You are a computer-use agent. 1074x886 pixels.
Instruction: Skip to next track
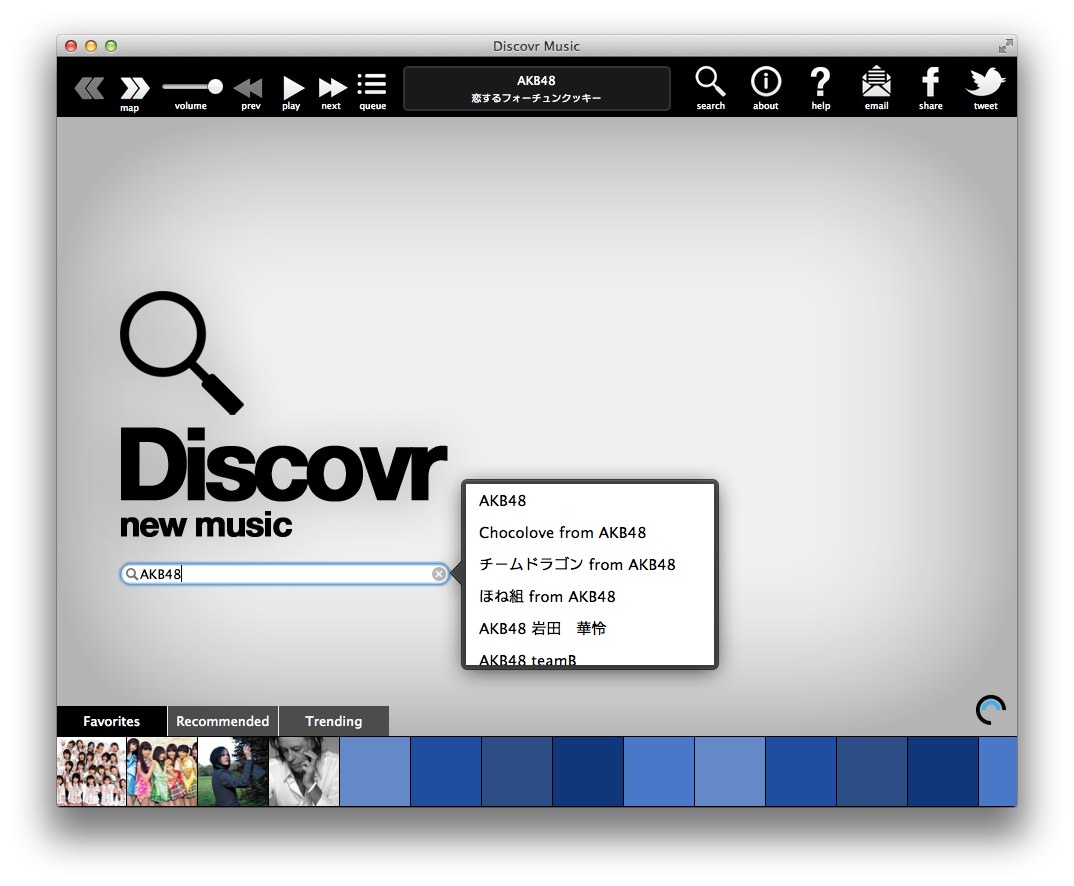(332, 88)
